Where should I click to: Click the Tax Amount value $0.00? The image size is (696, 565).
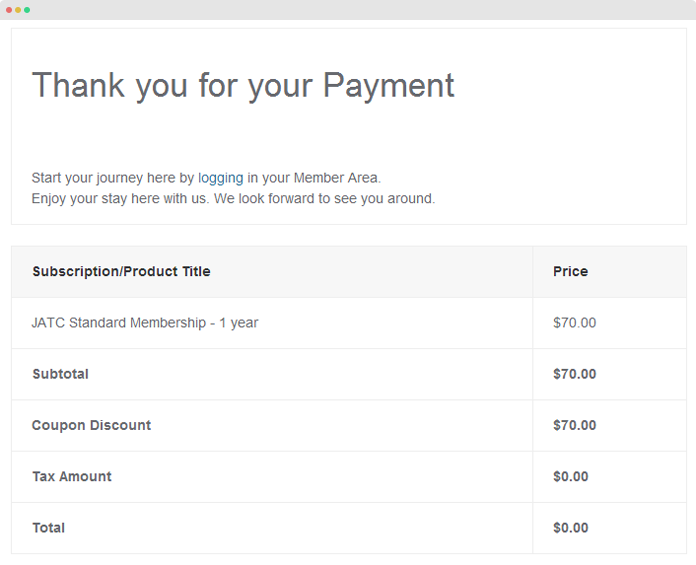570,477
